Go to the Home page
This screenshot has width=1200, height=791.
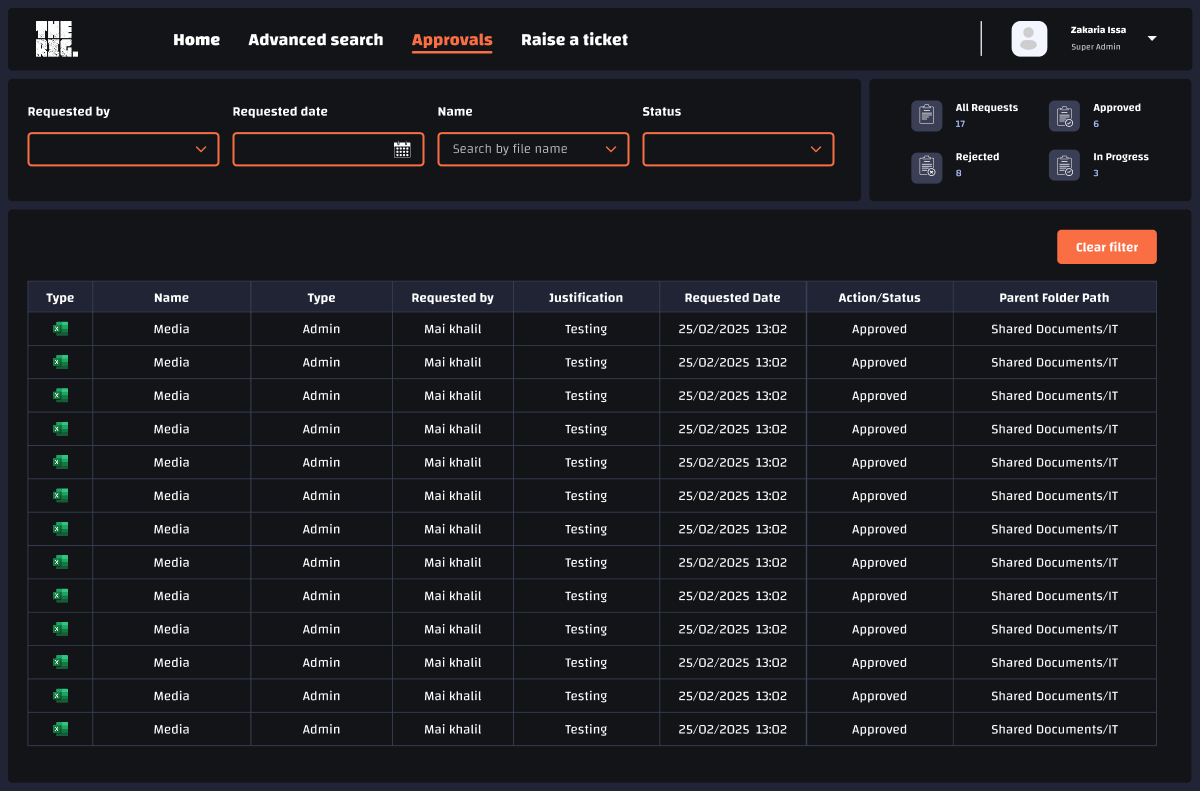(196, 40)
